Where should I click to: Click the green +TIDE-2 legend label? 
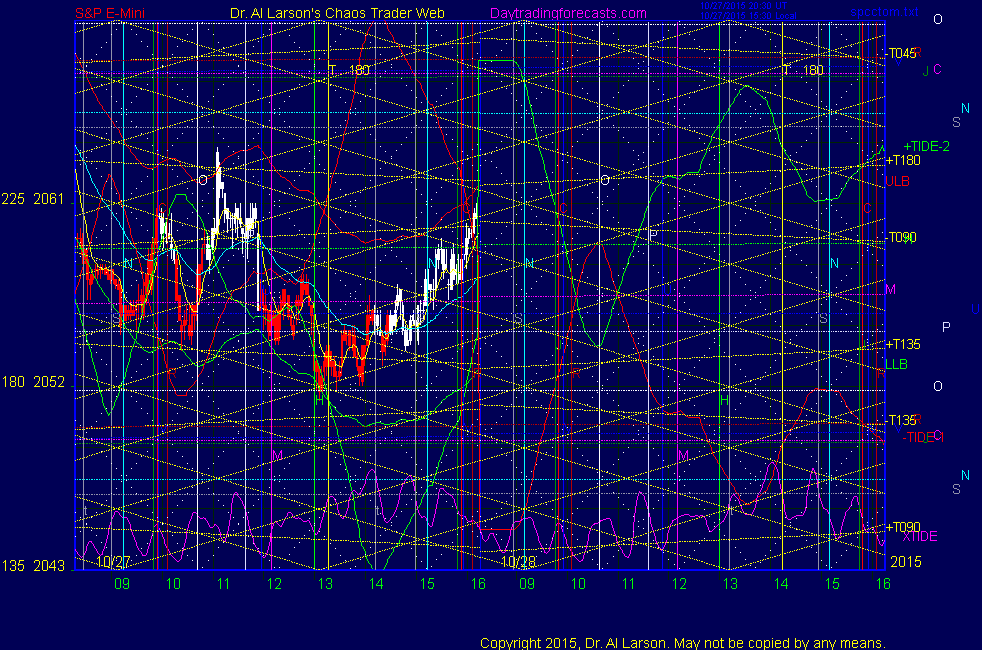pyautogui.click(x=926, y=147)
